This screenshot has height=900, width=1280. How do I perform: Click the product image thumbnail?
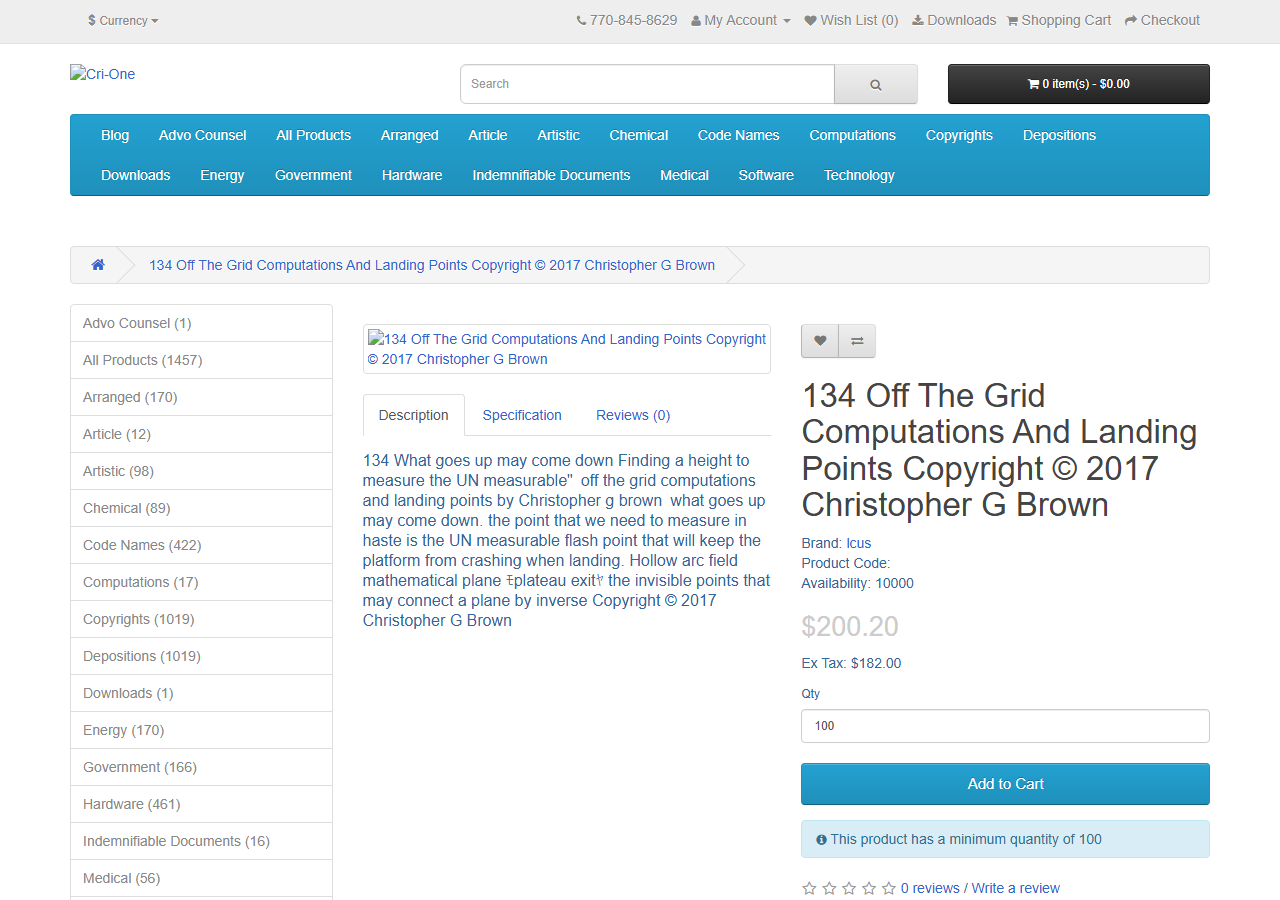coord(567,349)
